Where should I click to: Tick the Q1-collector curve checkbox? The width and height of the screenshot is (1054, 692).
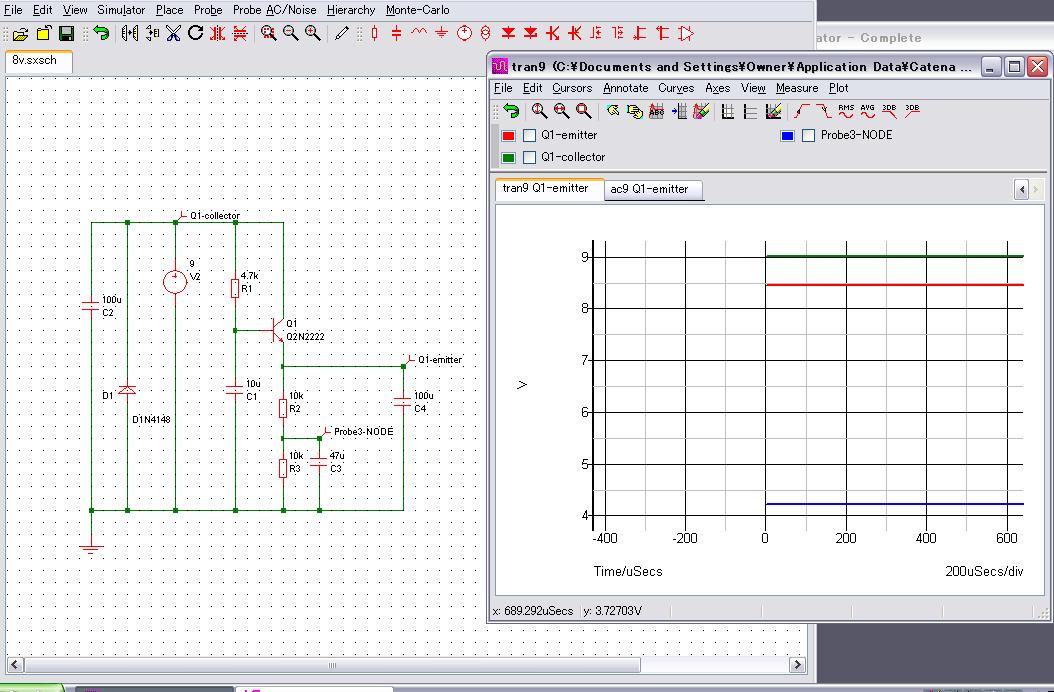point(530,158)
